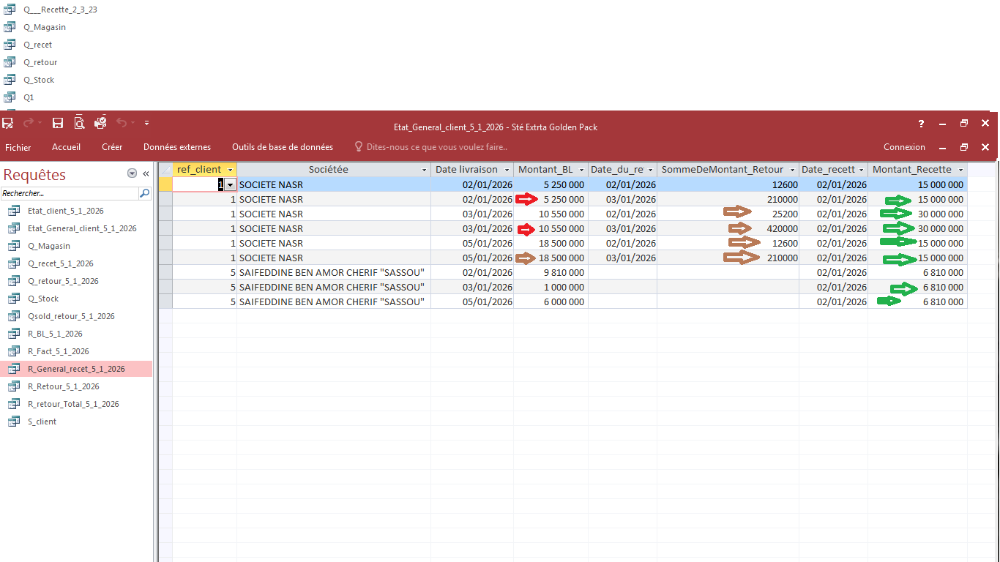
Task: Open the Fichier menu
Action: 18,147
